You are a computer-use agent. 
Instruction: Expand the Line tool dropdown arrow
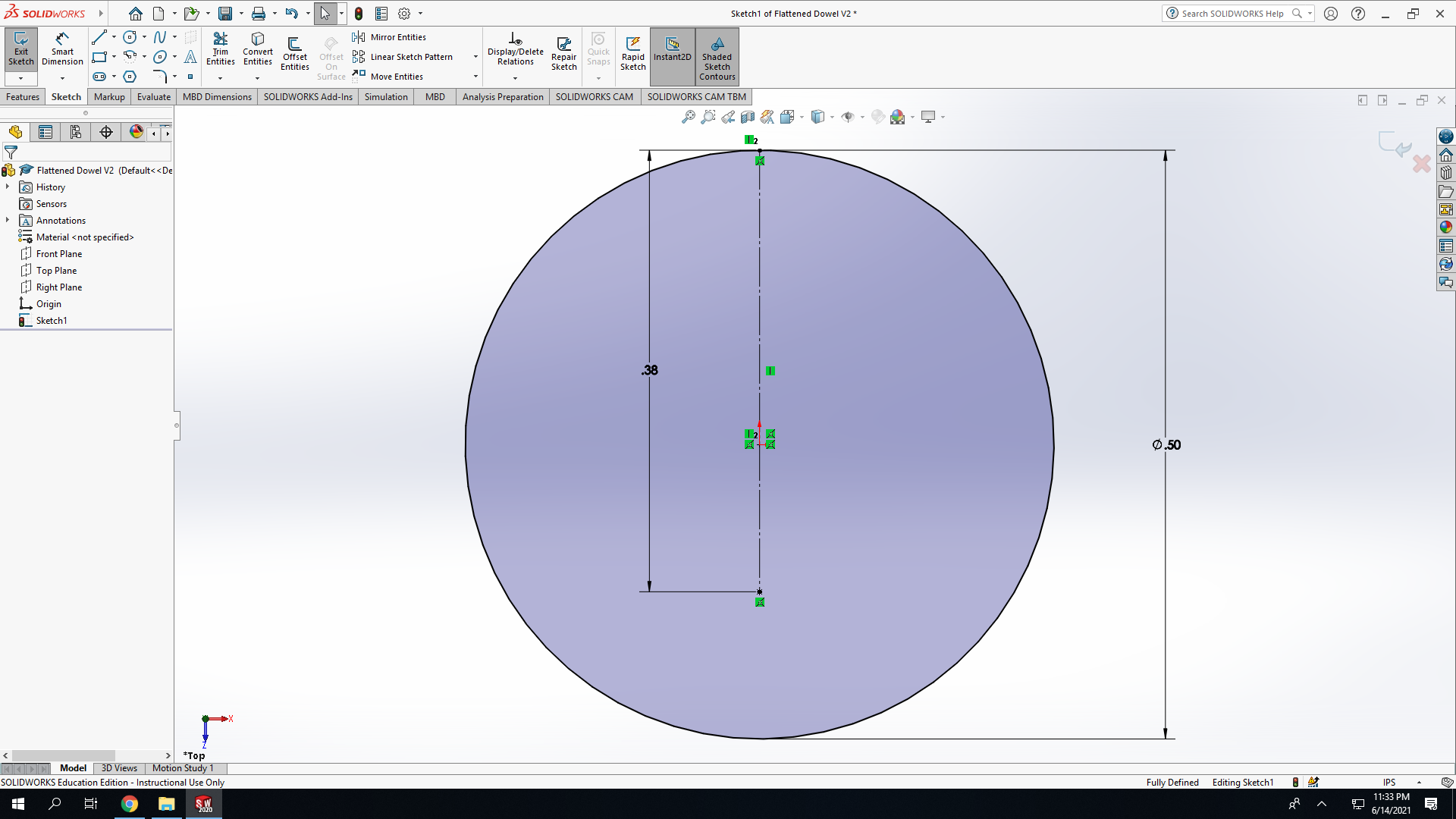click(114, 37)
